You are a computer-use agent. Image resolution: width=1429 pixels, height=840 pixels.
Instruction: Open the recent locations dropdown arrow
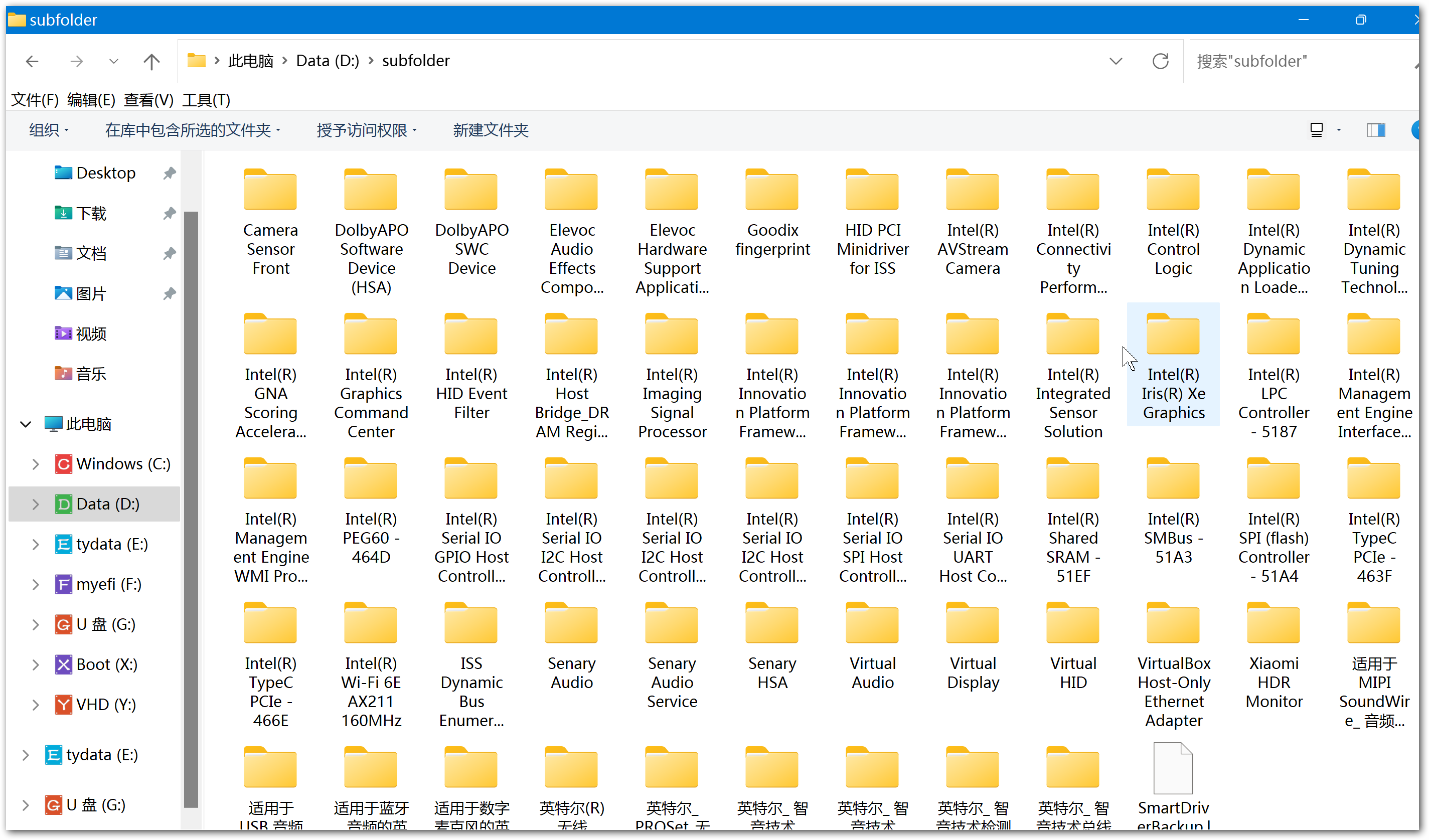pos(113,61)
